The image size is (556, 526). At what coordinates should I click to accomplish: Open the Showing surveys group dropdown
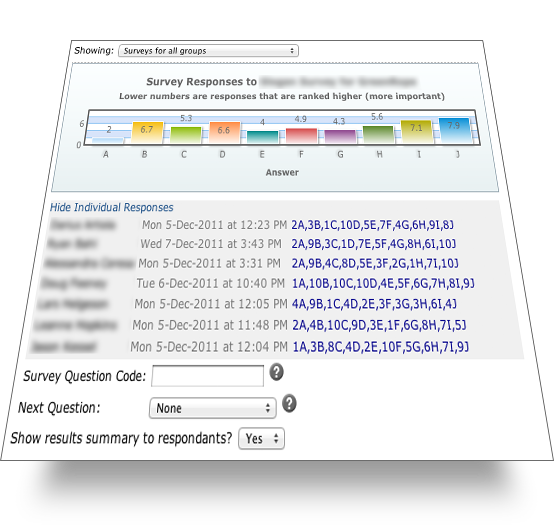(x=208, y=51)
